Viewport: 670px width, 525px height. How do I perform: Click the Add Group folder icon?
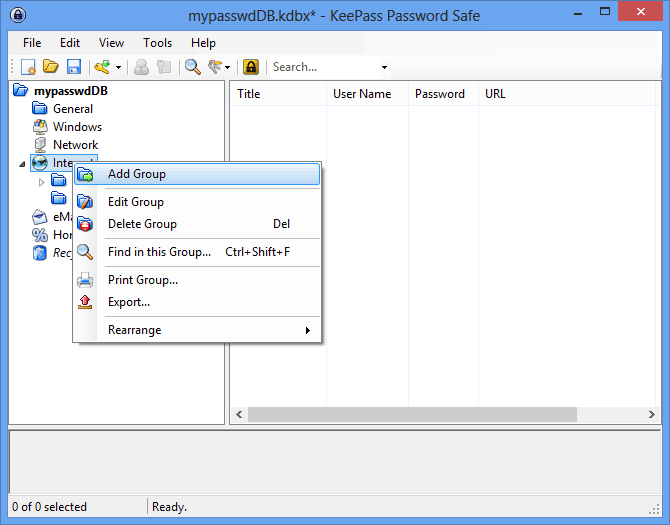pyautogui.click(x=85, y=174)
